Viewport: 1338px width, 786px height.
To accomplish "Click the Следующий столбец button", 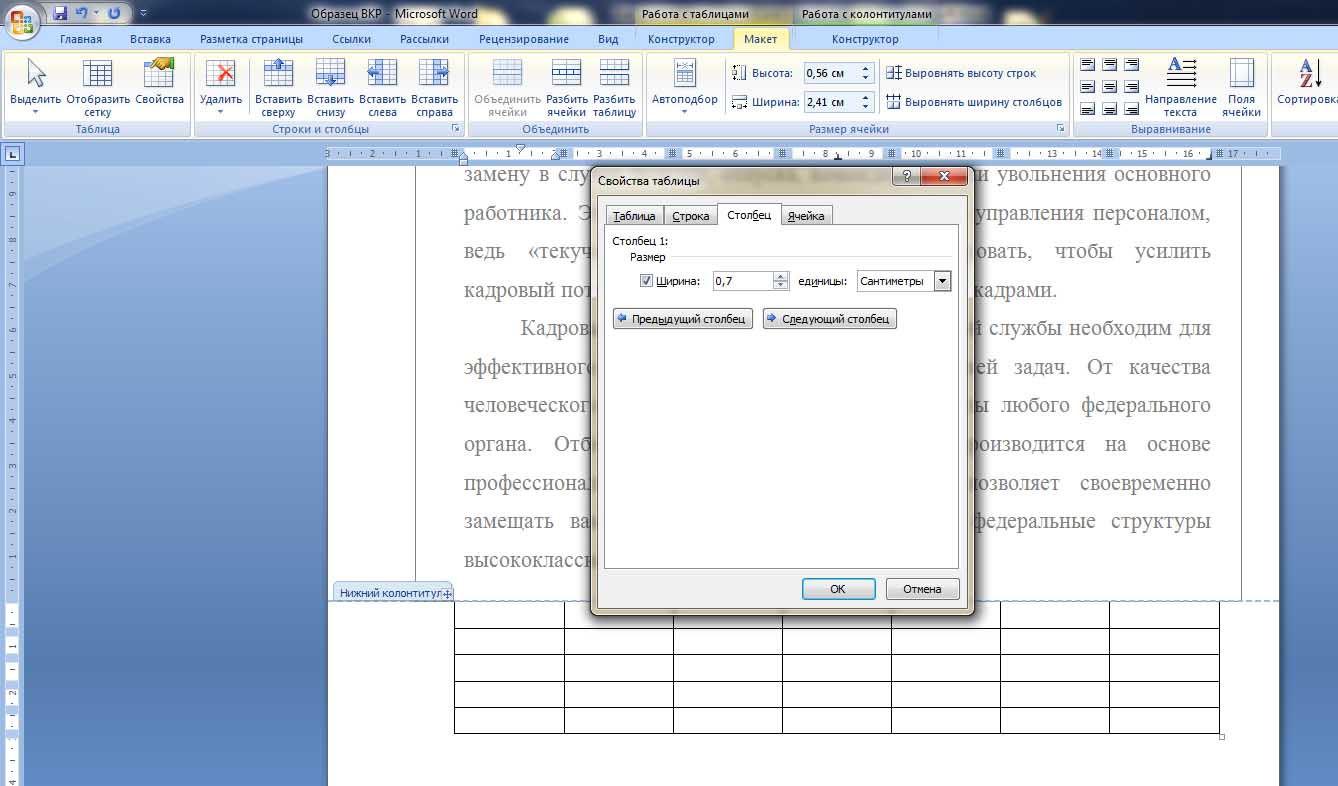I will [829, 319].
